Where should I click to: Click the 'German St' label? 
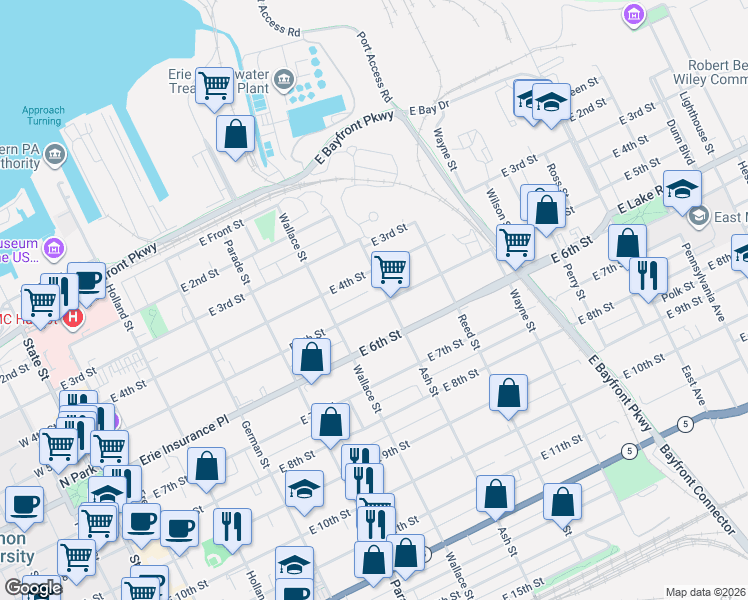point(255,445)
